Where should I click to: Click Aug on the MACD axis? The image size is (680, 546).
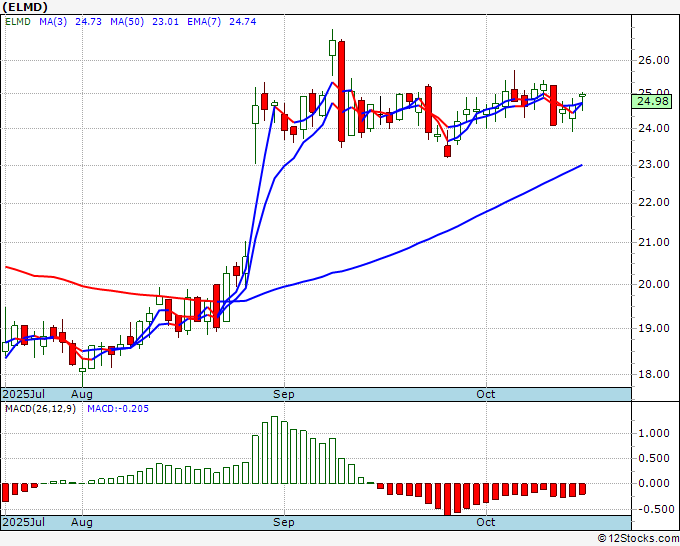coord(82,522)
